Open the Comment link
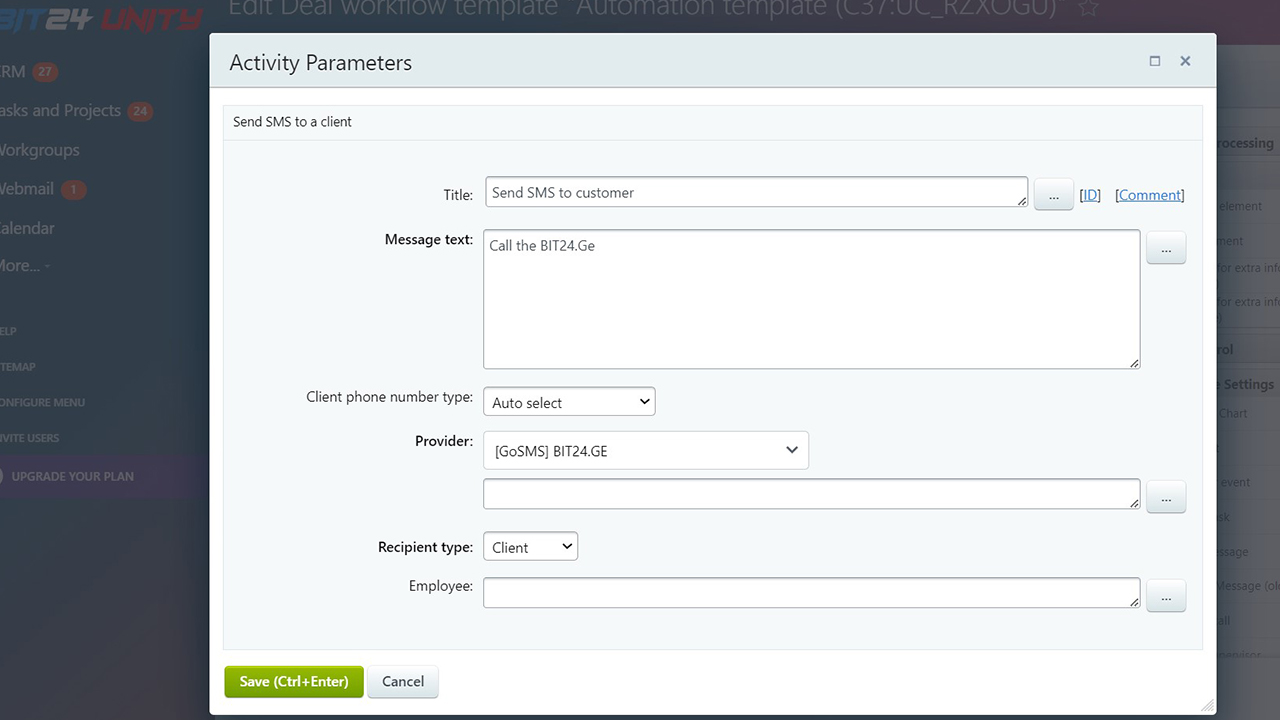 (1149, 195)
